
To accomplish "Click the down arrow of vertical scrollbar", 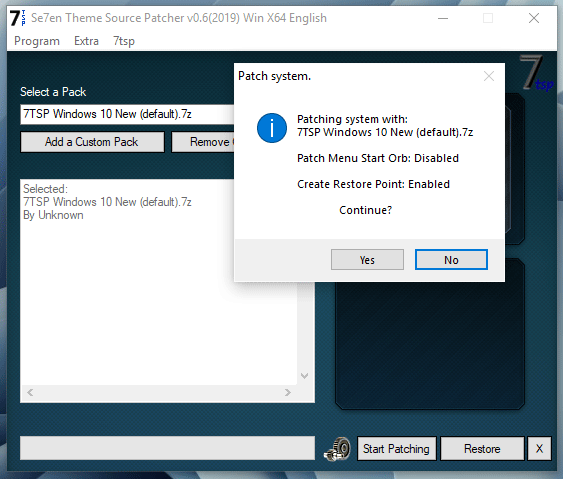I will 304,376.
